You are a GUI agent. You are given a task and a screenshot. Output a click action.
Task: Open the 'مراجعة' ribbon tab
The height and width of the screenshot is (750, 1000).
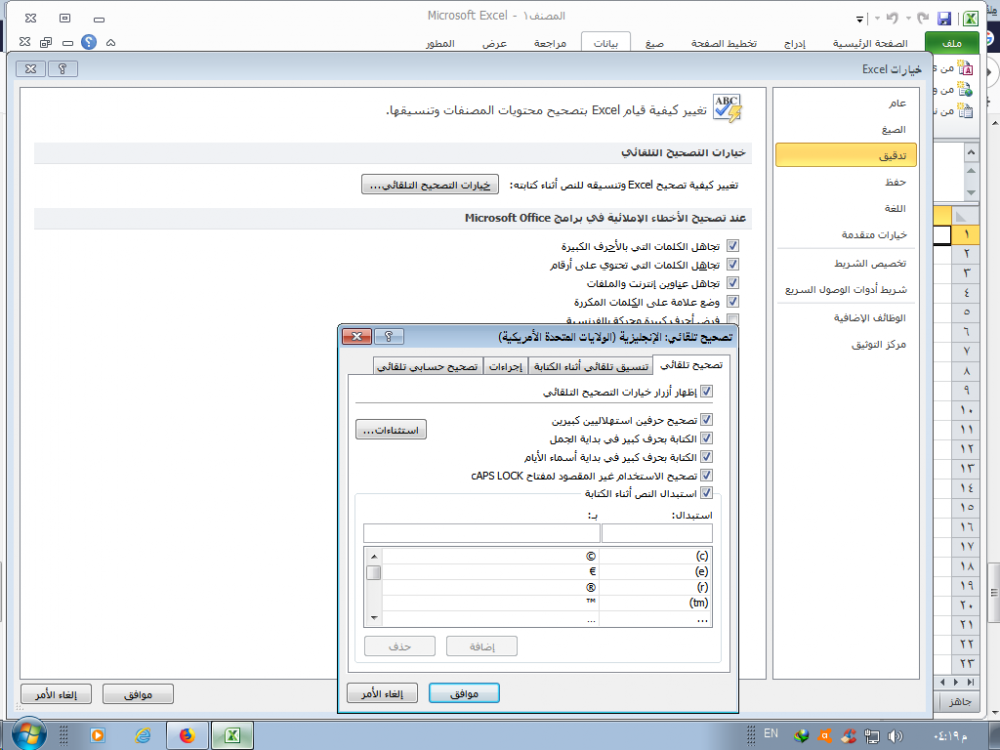click(x=550, y=43)
